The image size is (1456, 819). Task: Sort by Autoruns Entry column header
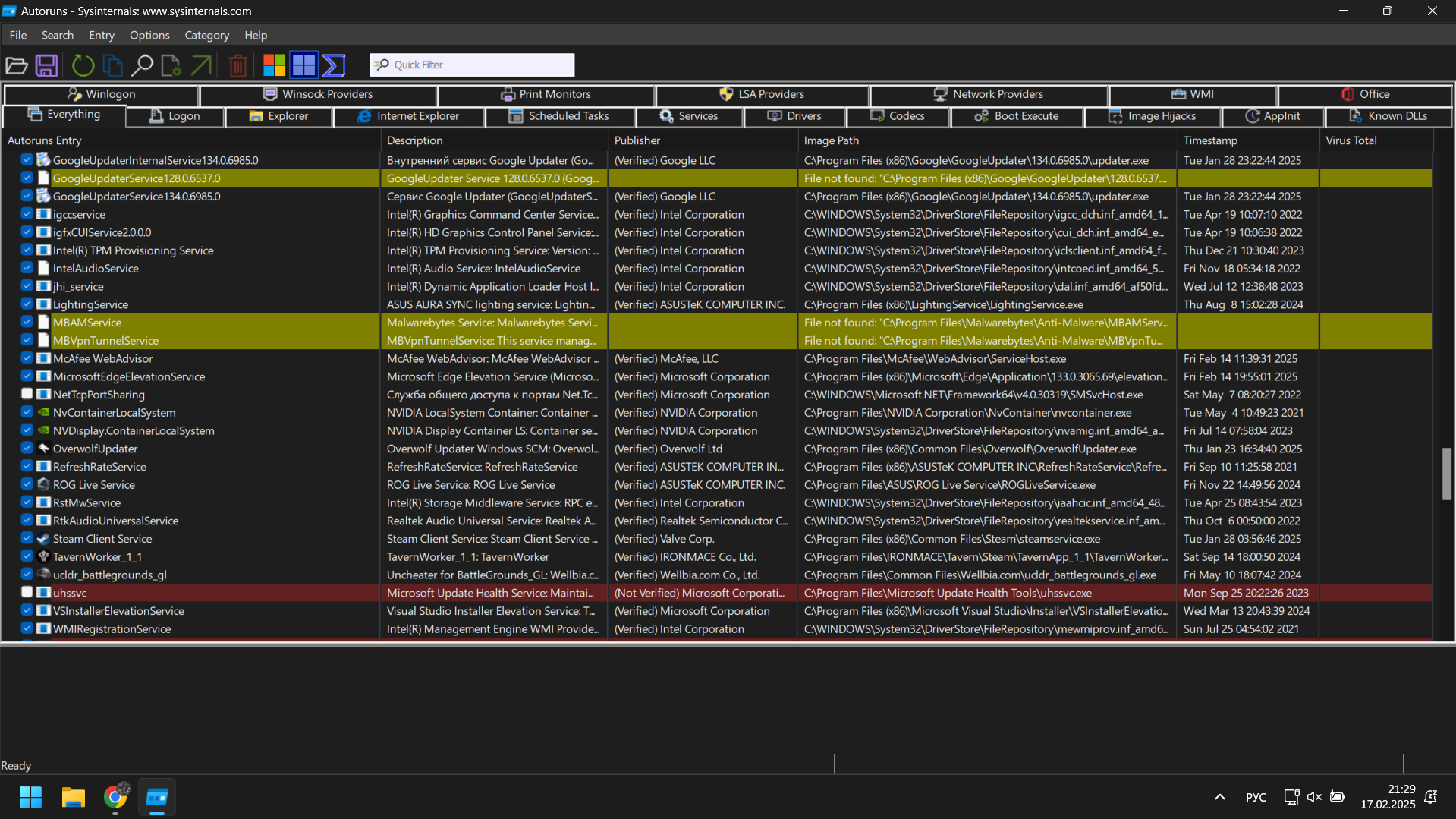pos(190,140)
